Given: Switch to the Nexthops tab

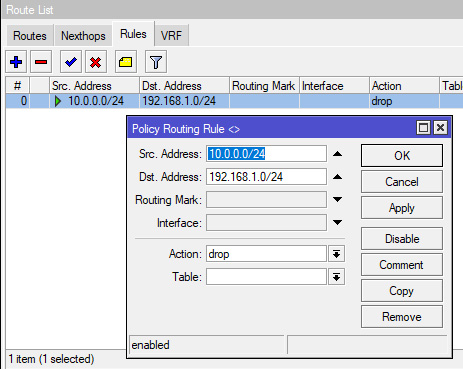Looking at the screenshot, I should 83,35.
